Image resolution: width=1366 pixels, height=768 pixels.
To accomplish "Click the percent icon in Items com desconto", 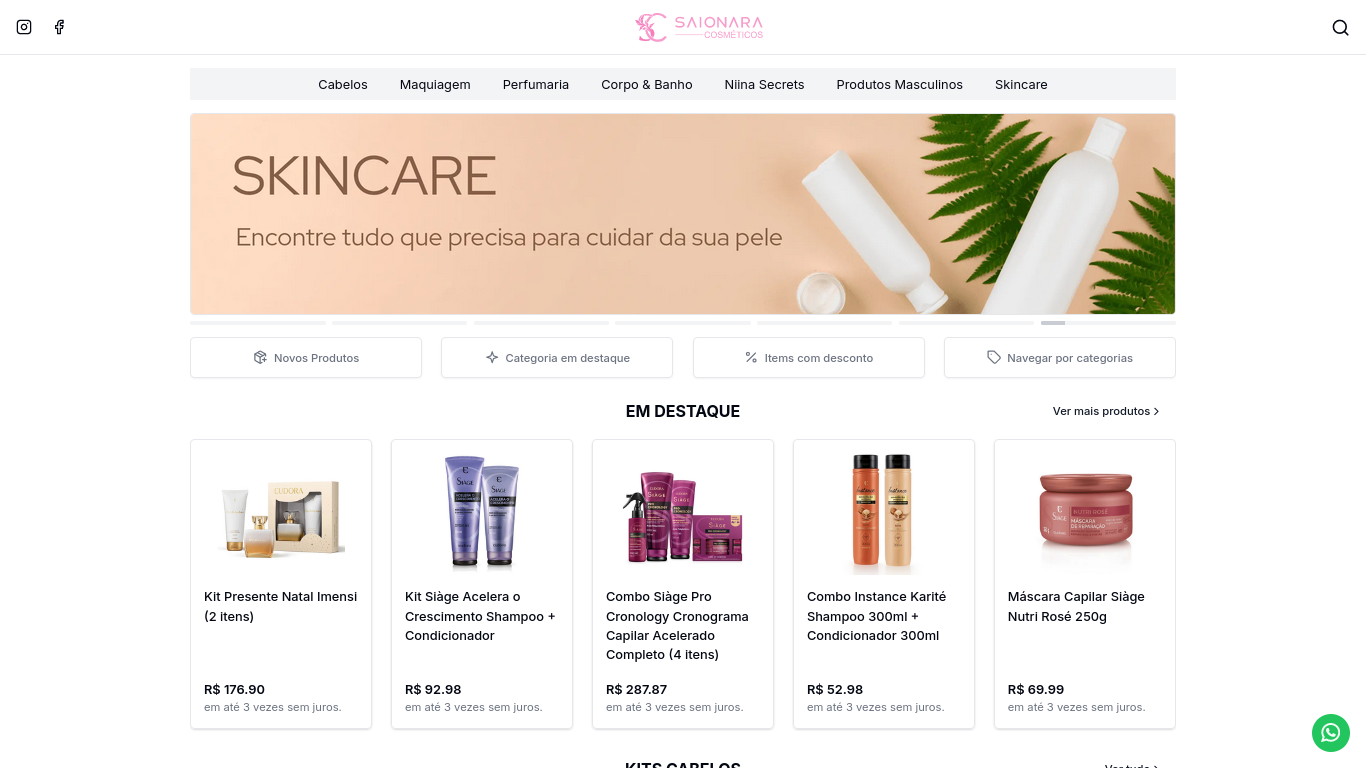I will [751, 357].
